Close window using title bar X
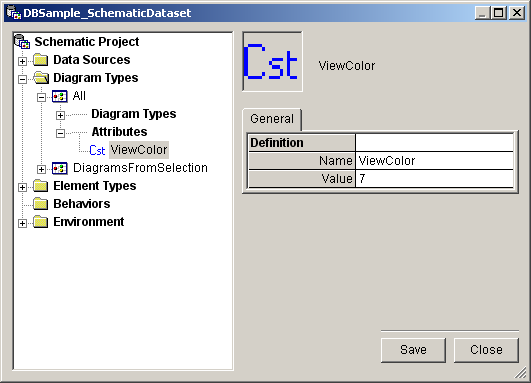The image size is (531, 383). [517, 13]
